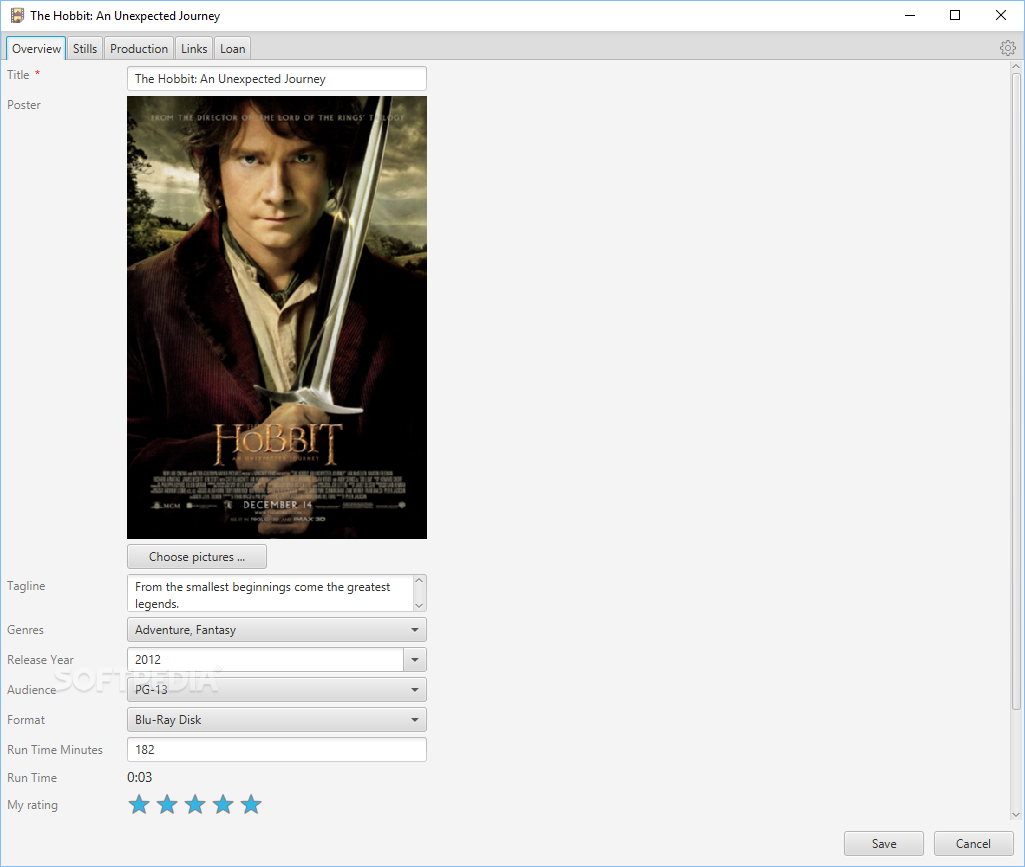The height and width of the screenshot is (867, 1025).
Task: Maximize the movie window
Action: [x=955, y=16]
